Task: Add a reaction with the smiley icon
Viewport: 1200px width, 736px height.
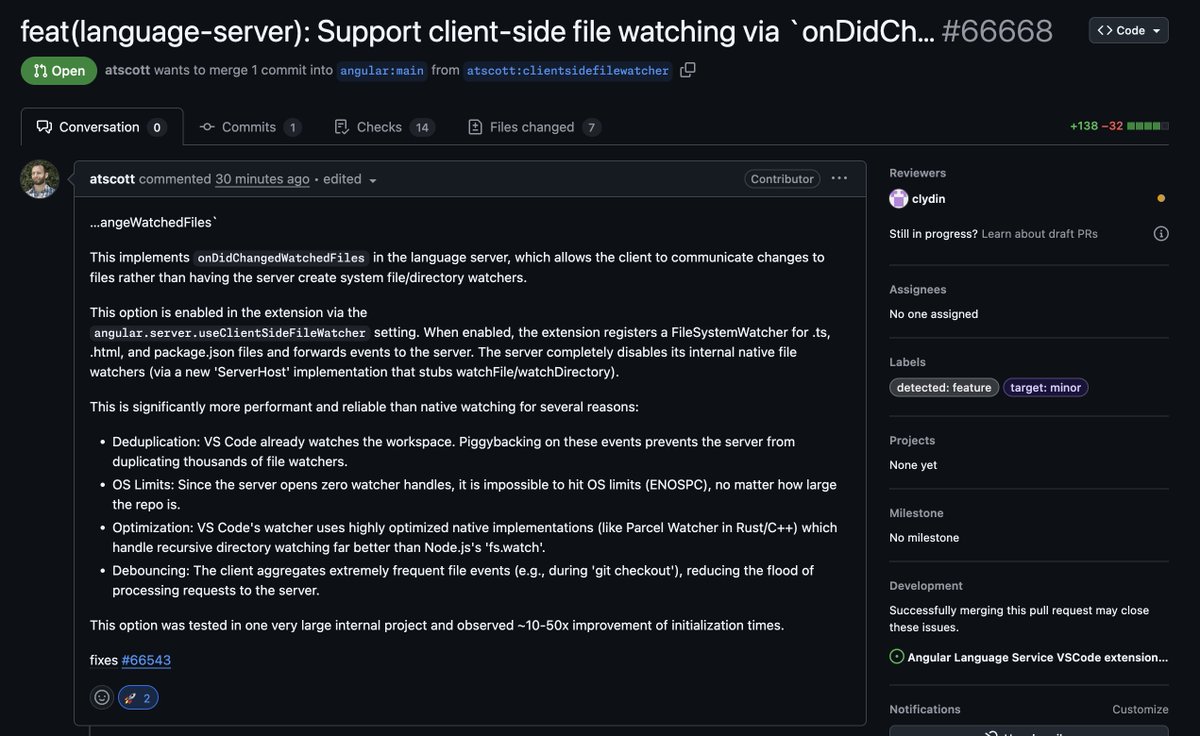Action: coord(101,697)
